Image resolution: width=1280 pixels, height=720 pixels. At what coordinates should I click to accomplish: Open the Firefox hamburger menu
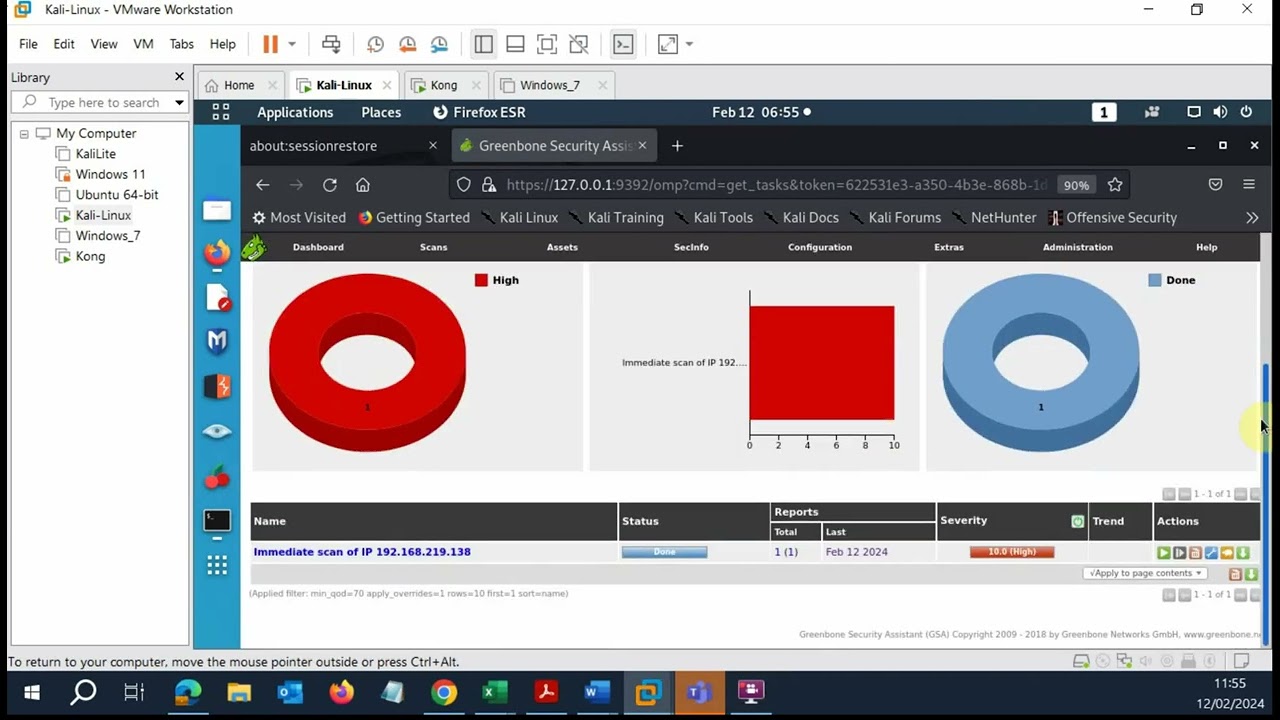pos(1249,185)
